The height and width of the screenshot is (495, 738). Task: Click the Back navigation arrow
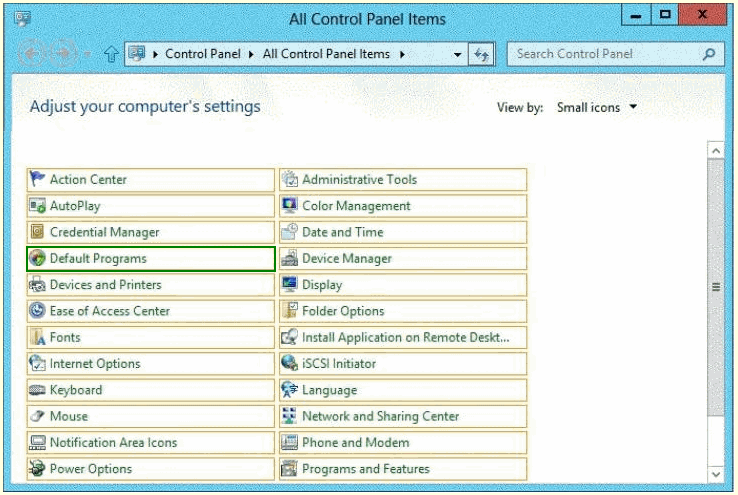pyautogui.click(x=32, y=54)
